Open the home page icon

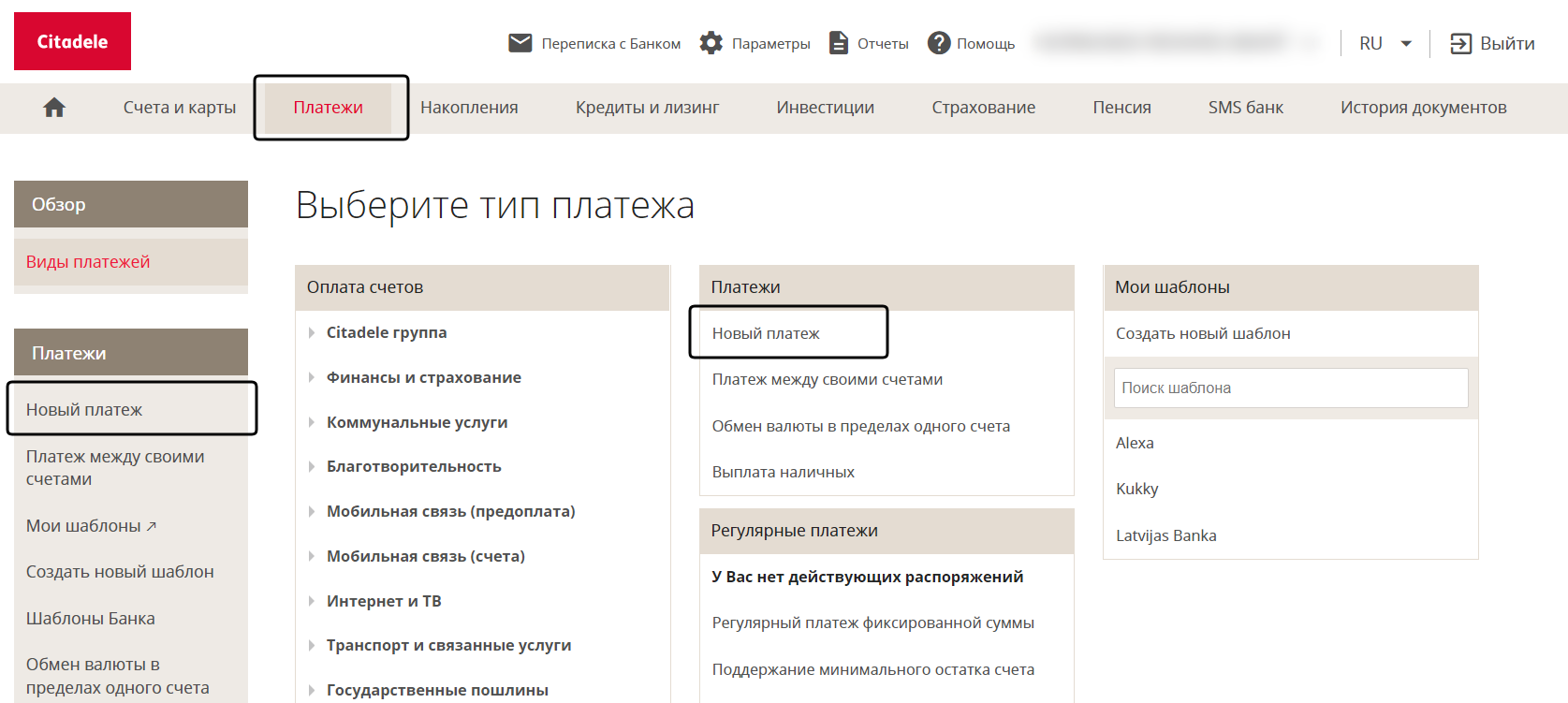(x=54, y=108)
